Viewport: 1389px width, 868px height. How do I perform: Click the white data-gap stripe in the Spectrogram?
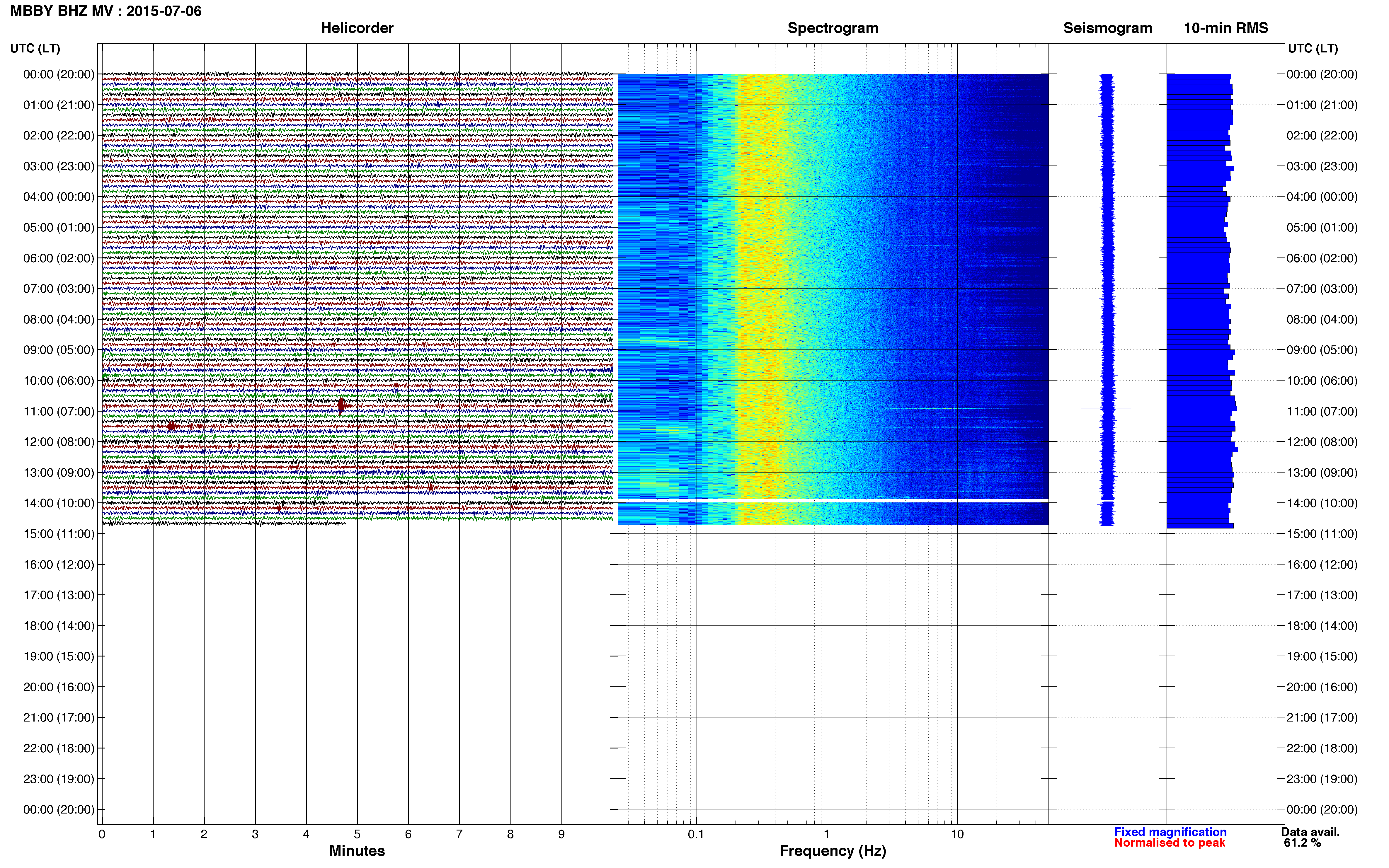833,501
